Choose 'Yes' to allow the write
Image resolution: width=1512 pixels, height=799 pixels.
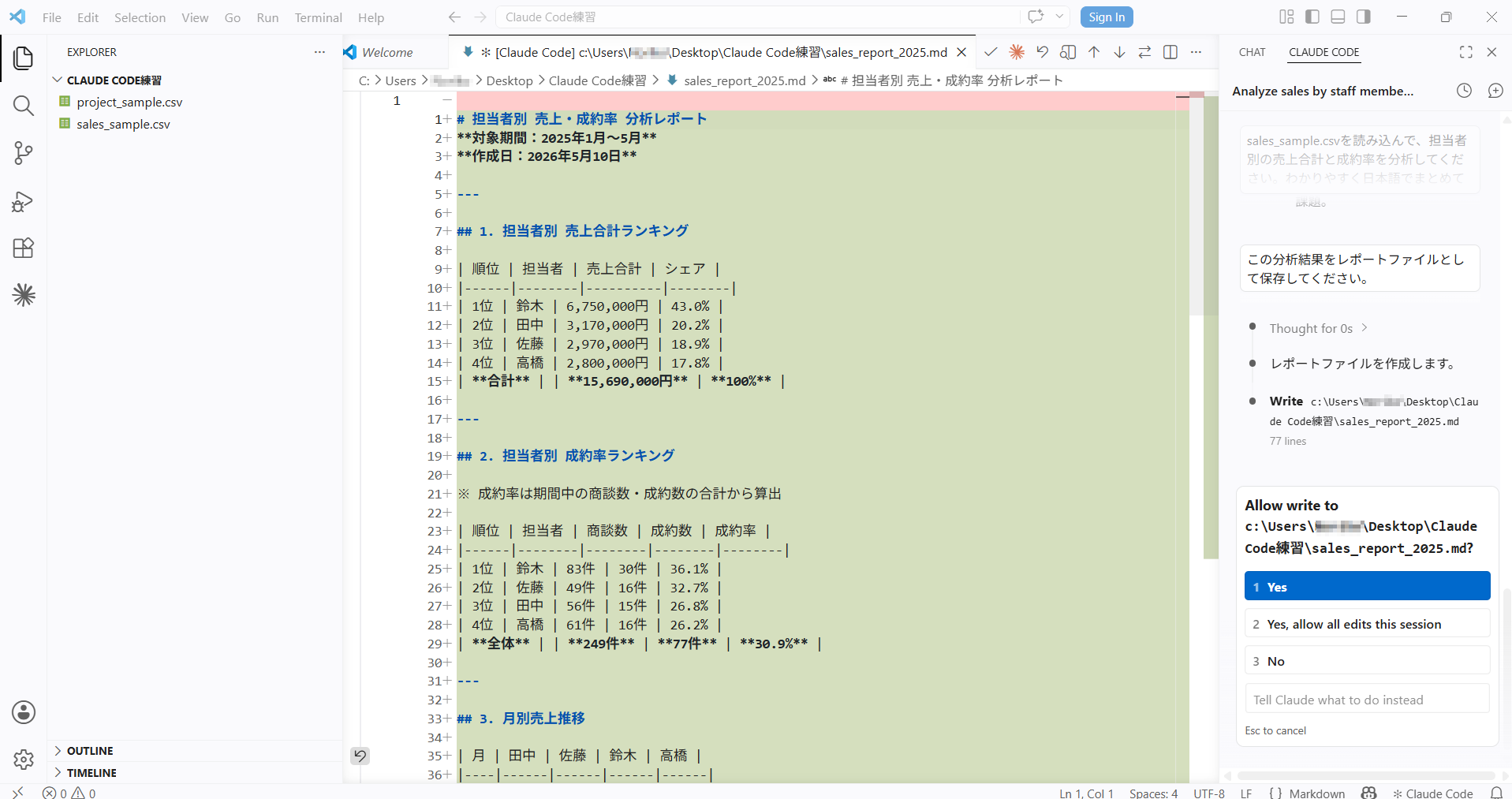[1367, 587]
